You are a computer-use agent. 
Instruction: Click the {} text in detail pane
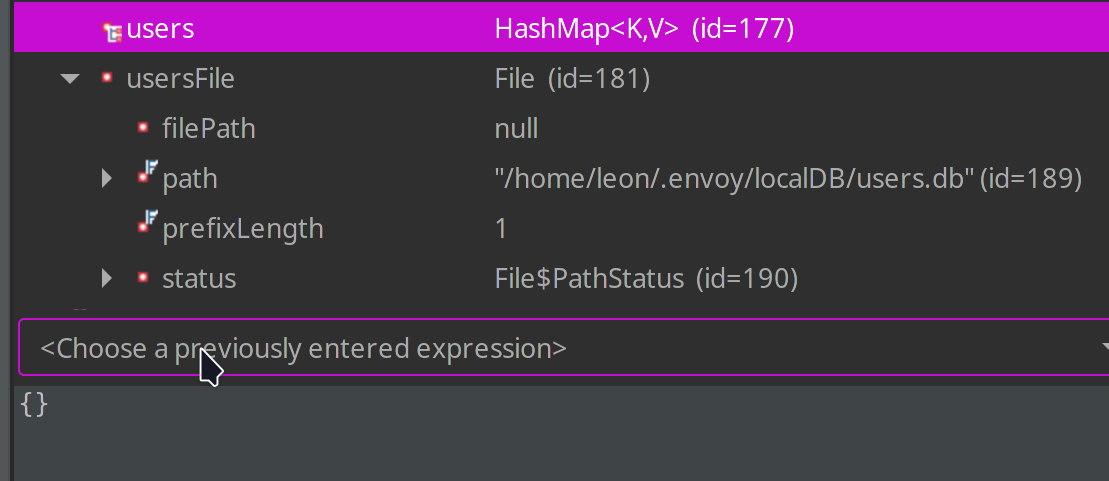34,405
